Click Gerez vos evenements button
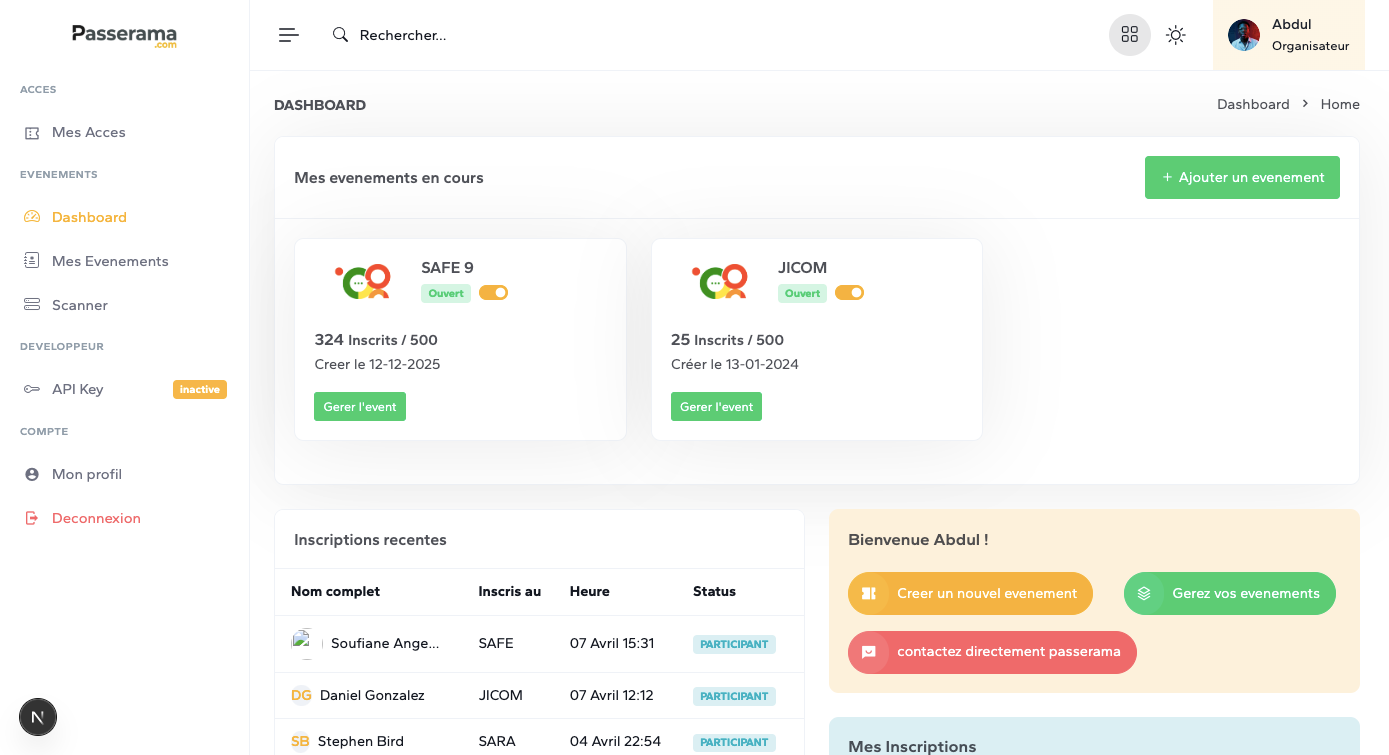The image size is (1389, 755). pos(1230,593)
